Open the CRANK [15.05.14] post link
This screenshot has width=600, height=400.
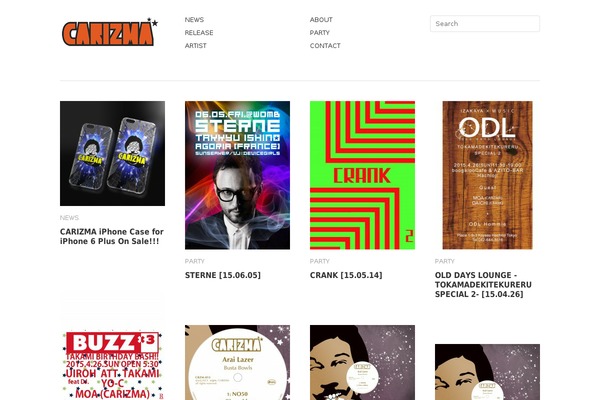pyautogui.click(x=346, y=275)
